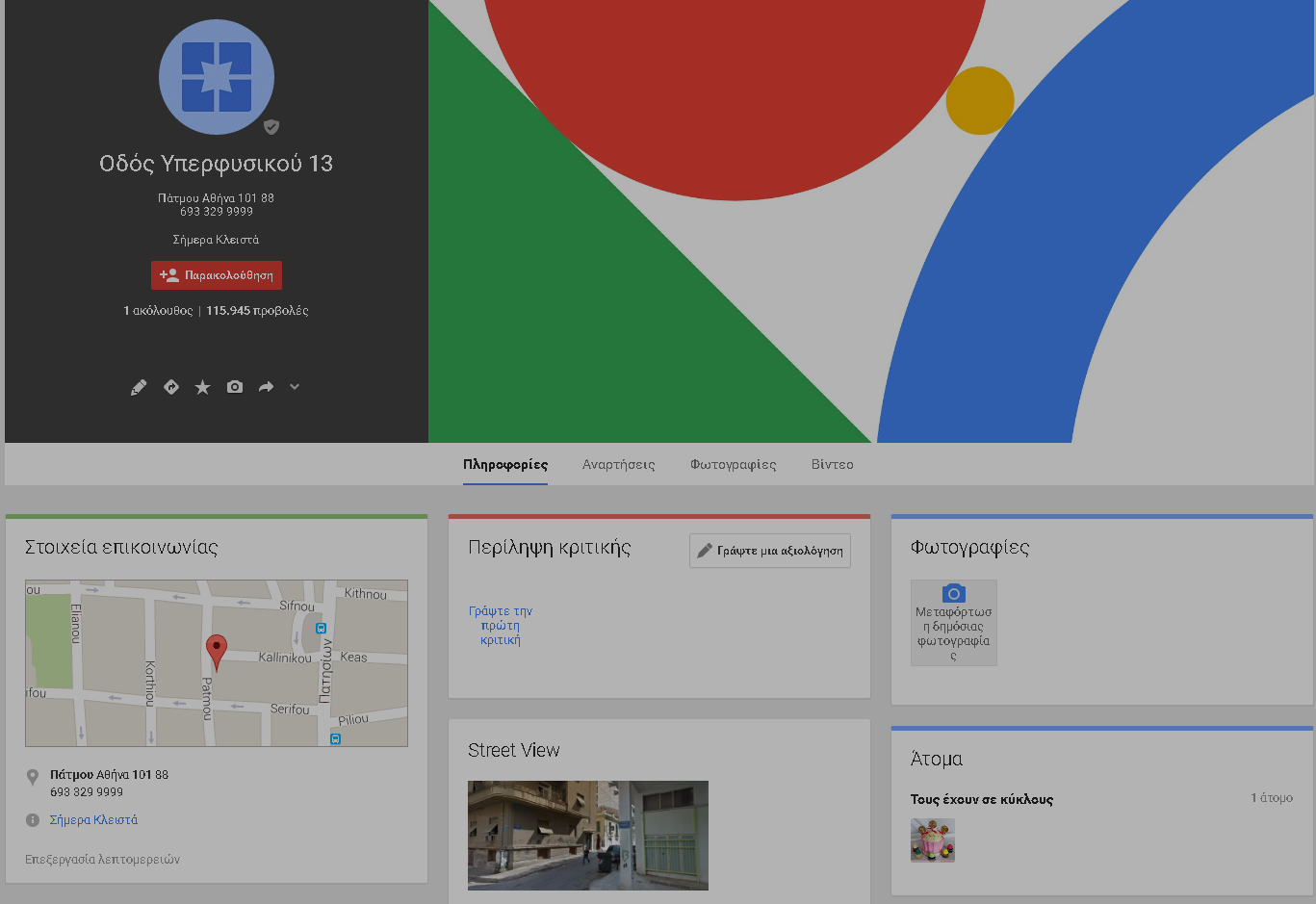The image size is (1316, 904).
Task: Click the Περίληψη κριτικής heading
Action: click(550, 548)
